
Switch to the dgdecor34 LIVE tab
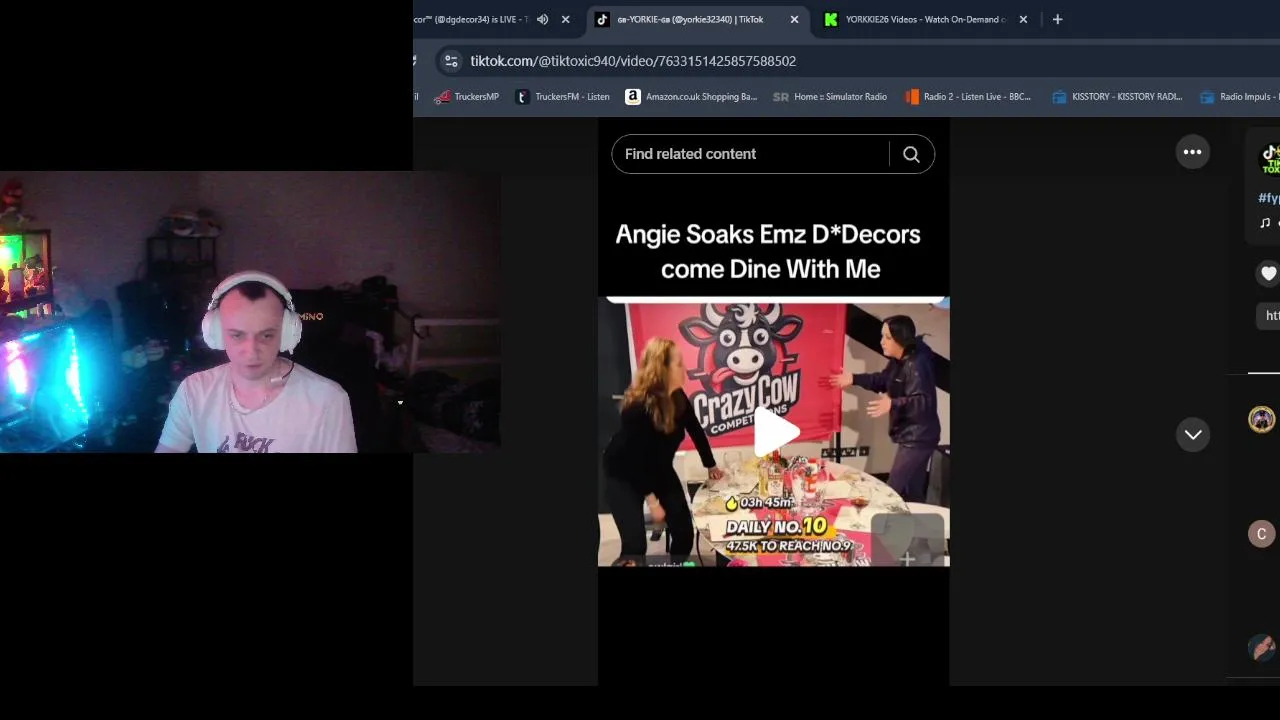pos(472,19)
